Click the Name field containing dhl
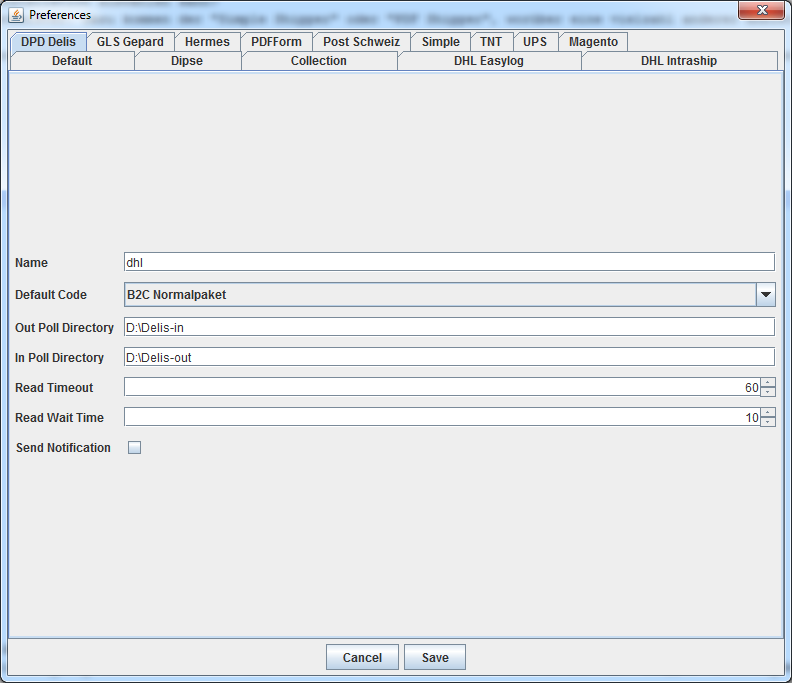Viewport: 792px width, 683px height. click(x=449, y=262)
